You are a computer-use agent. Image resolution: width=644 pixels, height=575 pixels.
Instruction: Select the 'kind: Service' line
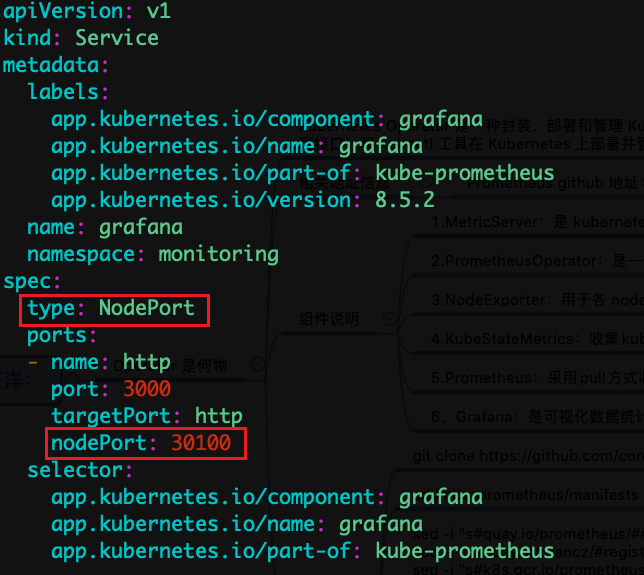81,38
